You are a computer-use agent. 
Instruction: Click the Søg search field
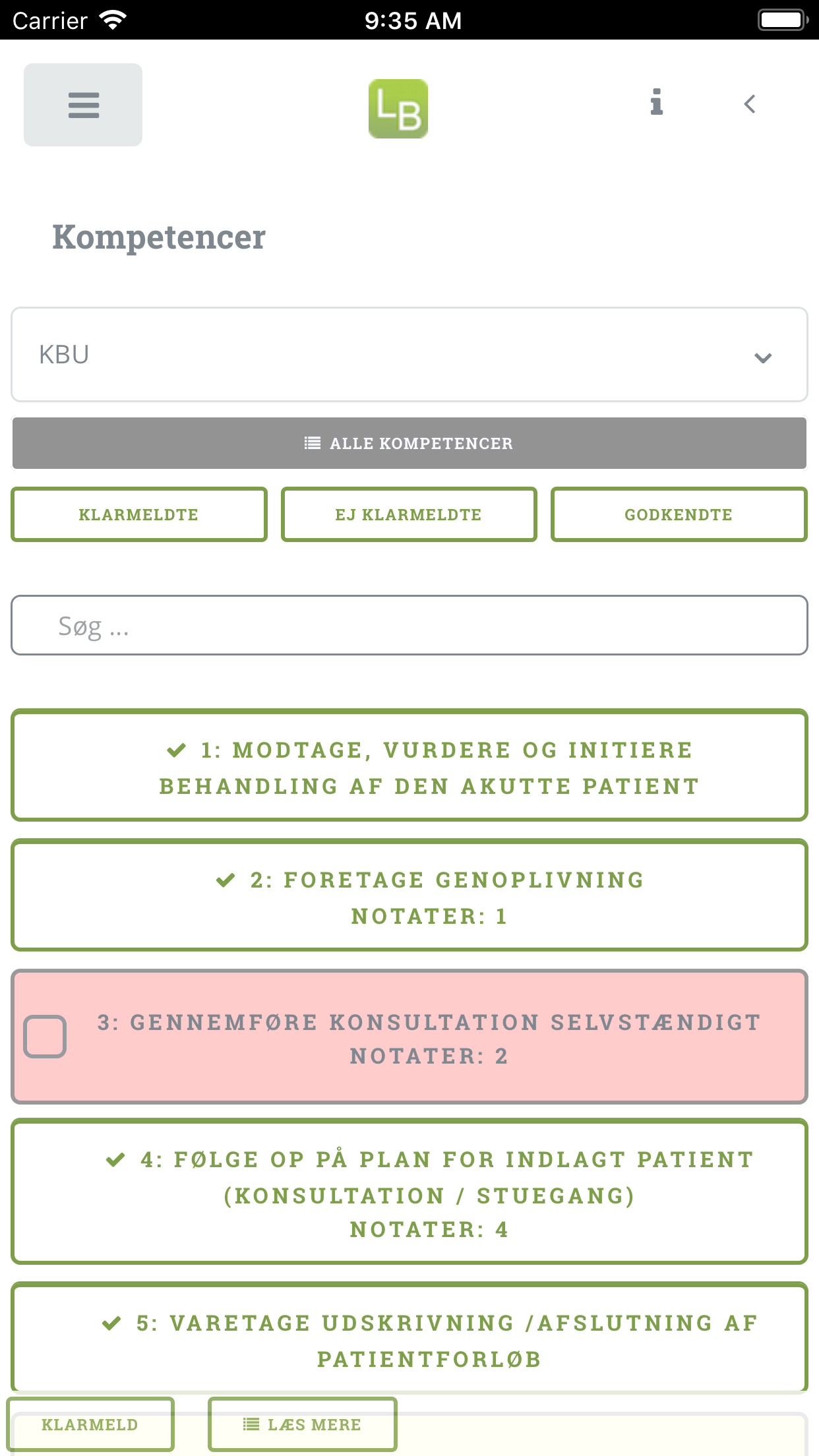point(409,625)
